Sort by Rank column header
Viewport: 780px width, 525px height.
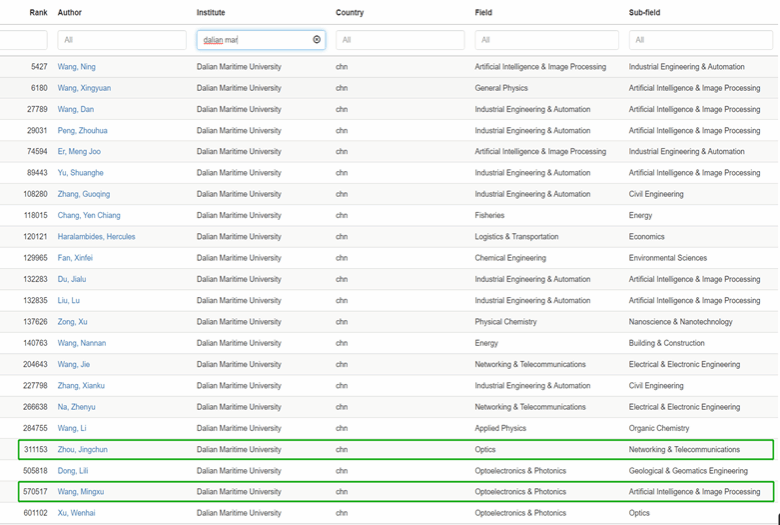[38, 13]
